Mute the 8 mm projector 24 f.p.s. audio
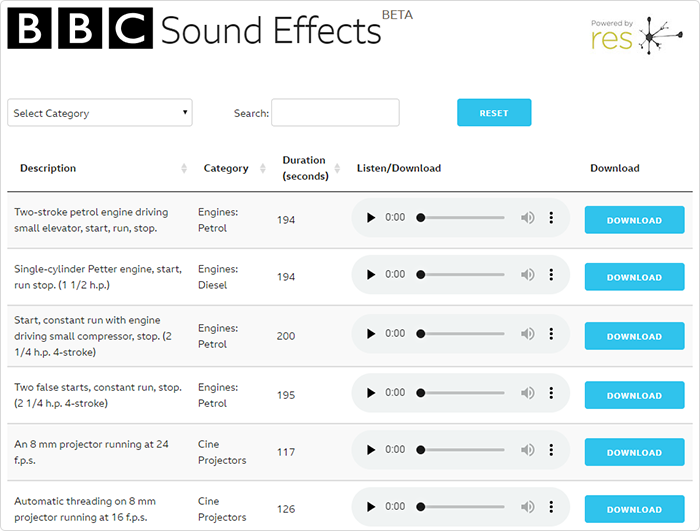 (527, 450)
